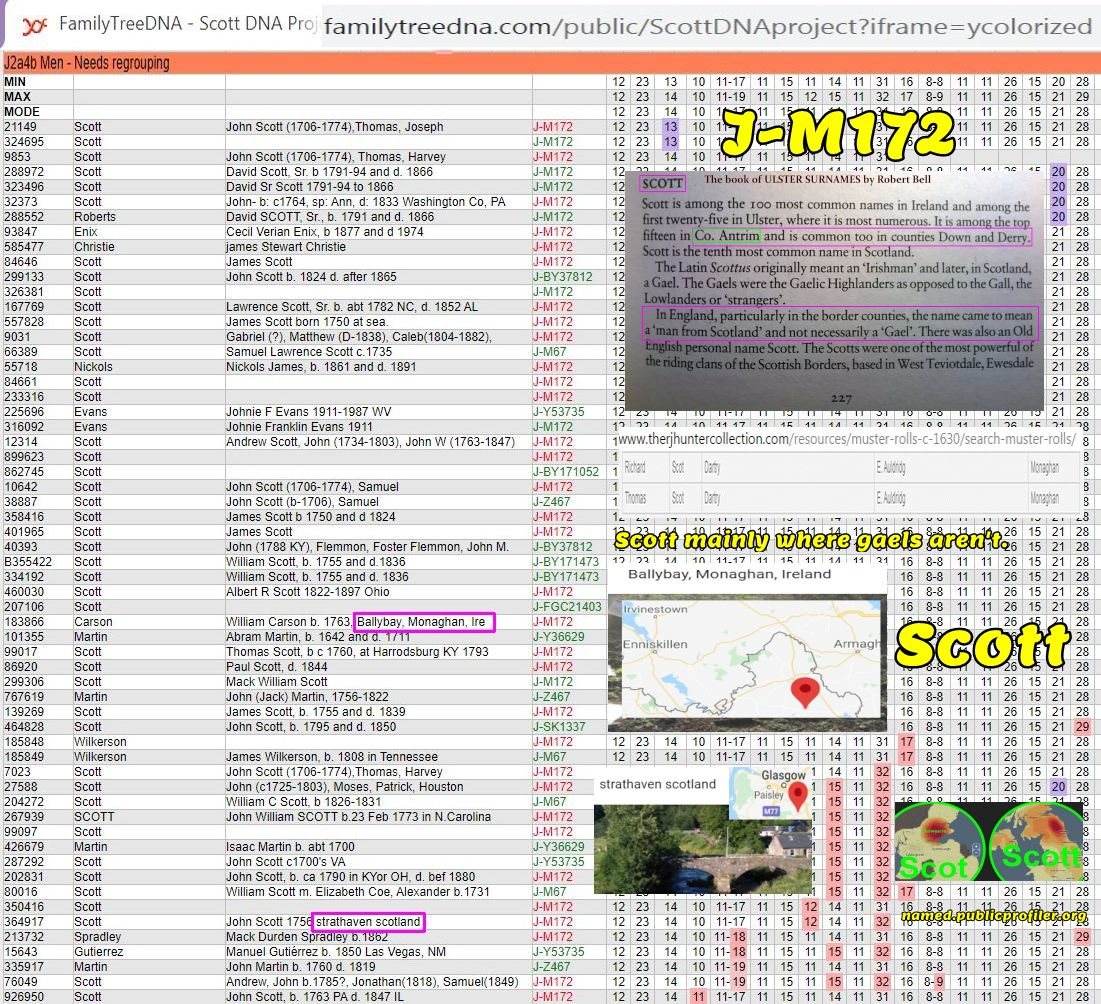1101x1004 pixels.
Task: Click the red pin on the Glasgow map
Action: (x=797, y=795)
